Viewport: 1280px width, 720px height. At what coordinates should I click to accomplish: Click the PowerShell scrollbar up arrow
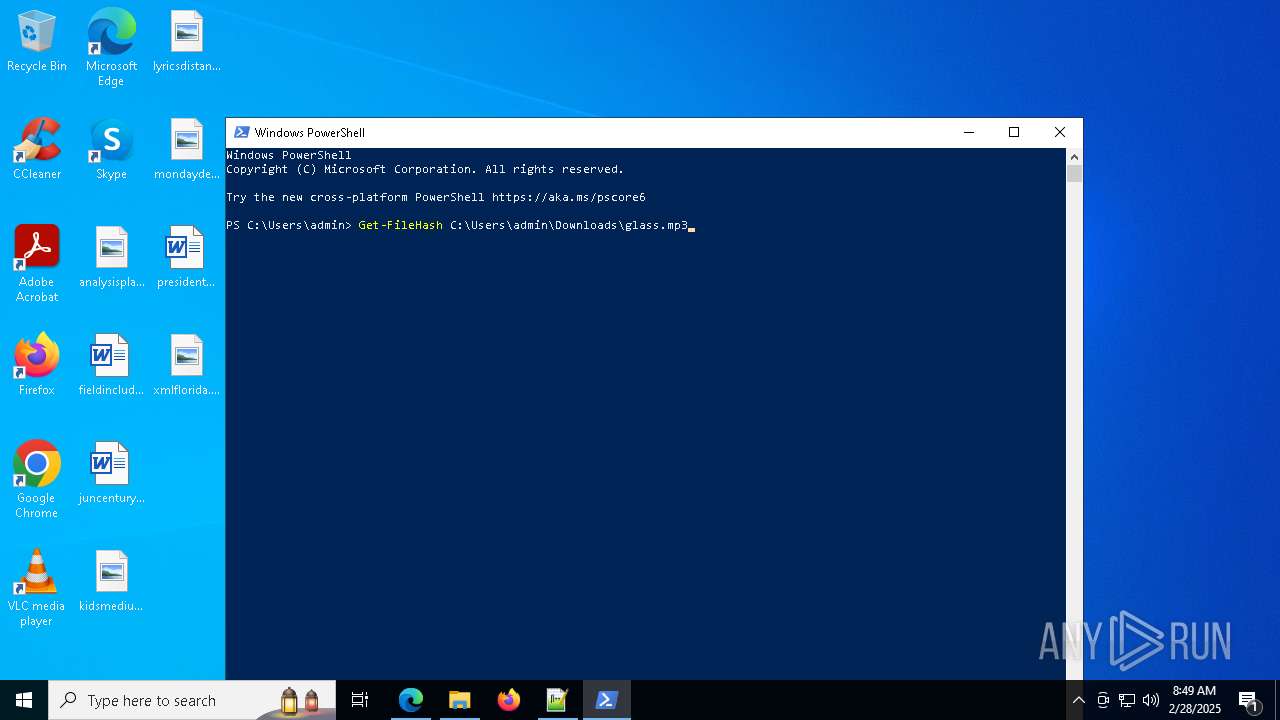[1074, 157]
